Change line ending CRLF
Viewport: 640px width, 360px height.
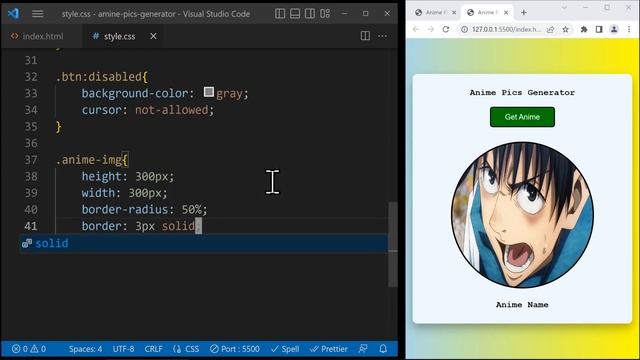[153, 349]
